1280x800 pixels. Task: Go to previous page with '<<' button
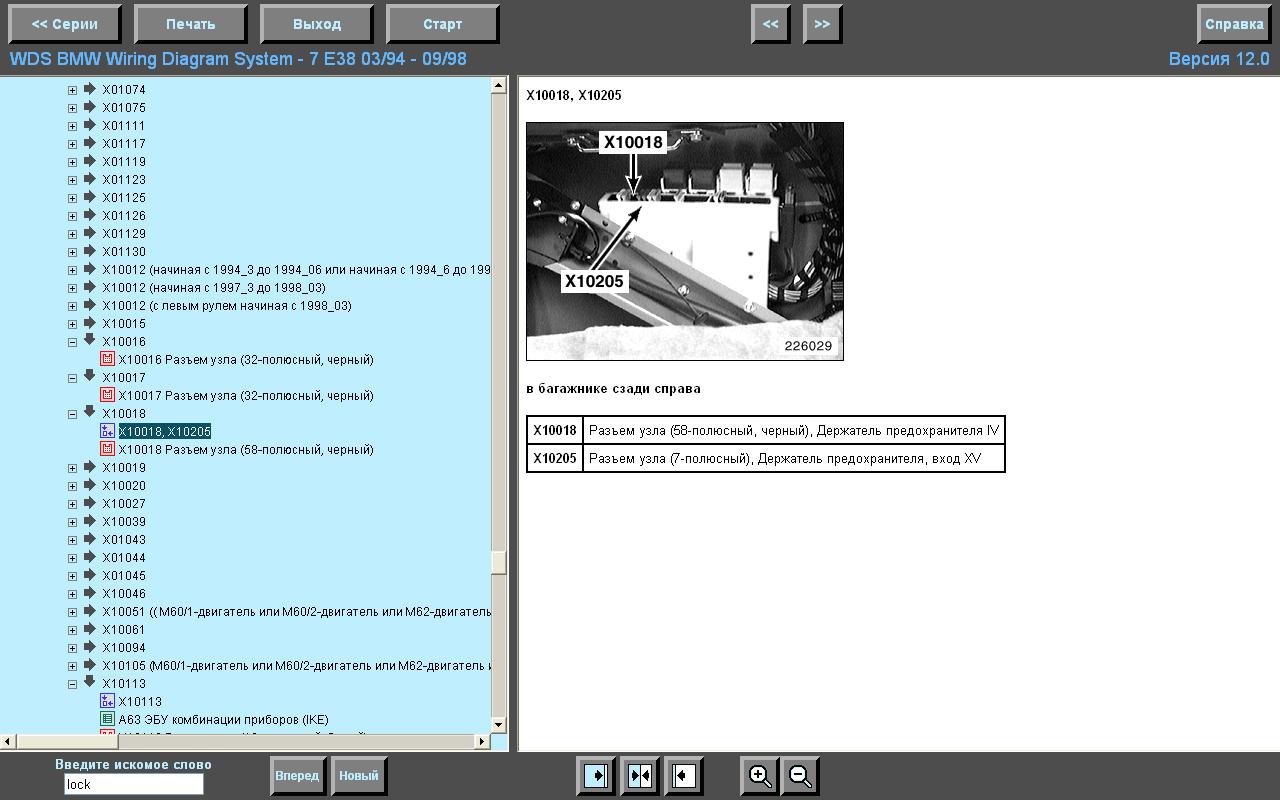[x=771, y=24]
